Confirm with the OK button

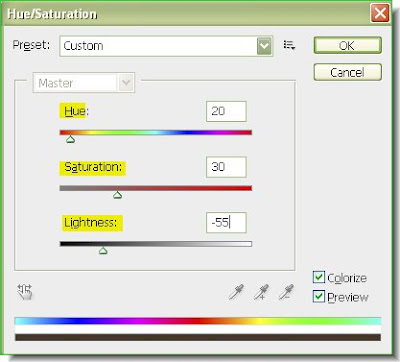pyautogui.click(x=347, y=45)
